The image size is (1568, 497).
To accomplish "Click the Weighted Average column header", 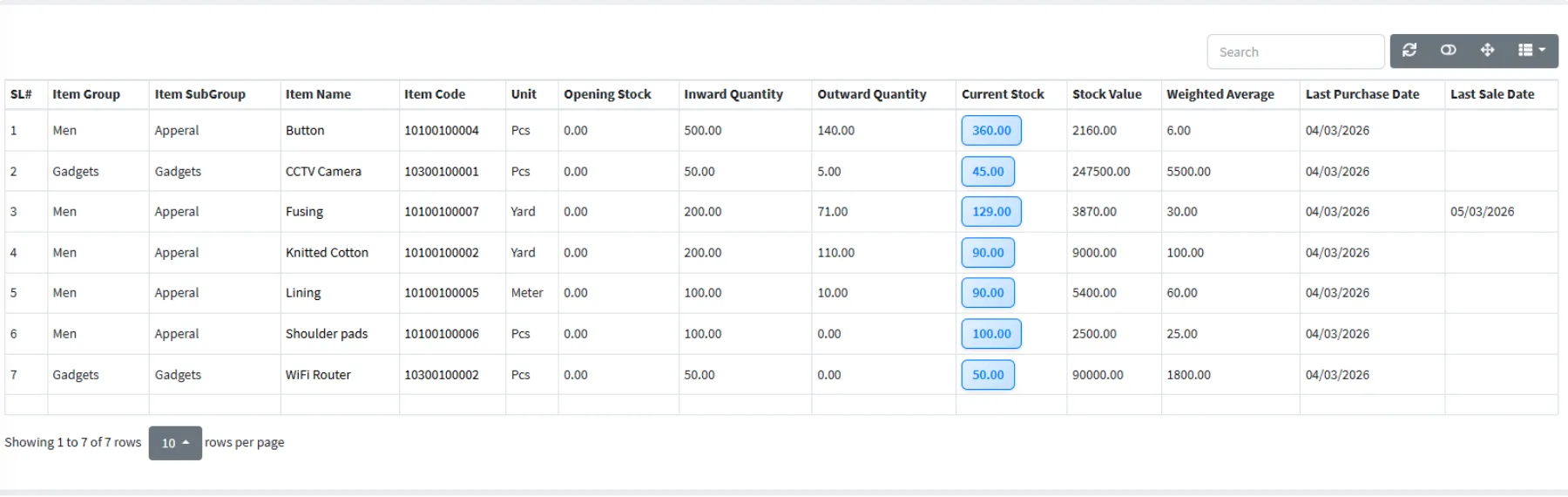I will click(1220, 94).
